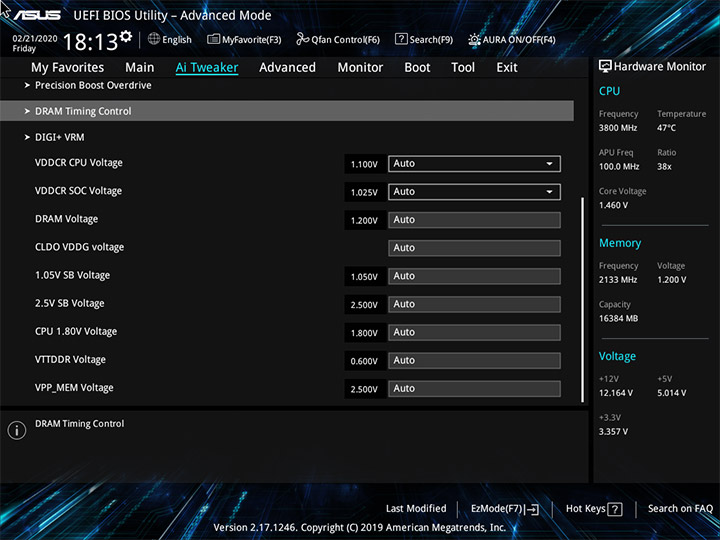Click the CPU Ratio 38x value
The height and width of the screenshot is (540, 720).
coord(664,167)
